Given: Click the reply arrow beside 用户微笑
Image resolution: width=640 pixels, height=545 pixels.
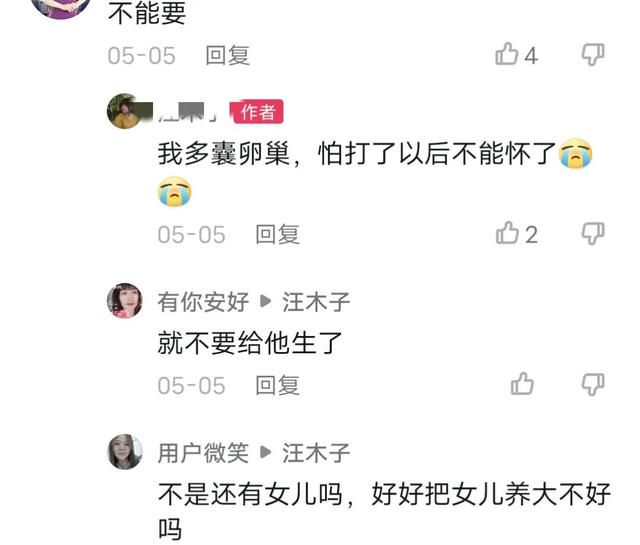Looking at the screenshot, I should pyautogui.click(x=265, y=452).
